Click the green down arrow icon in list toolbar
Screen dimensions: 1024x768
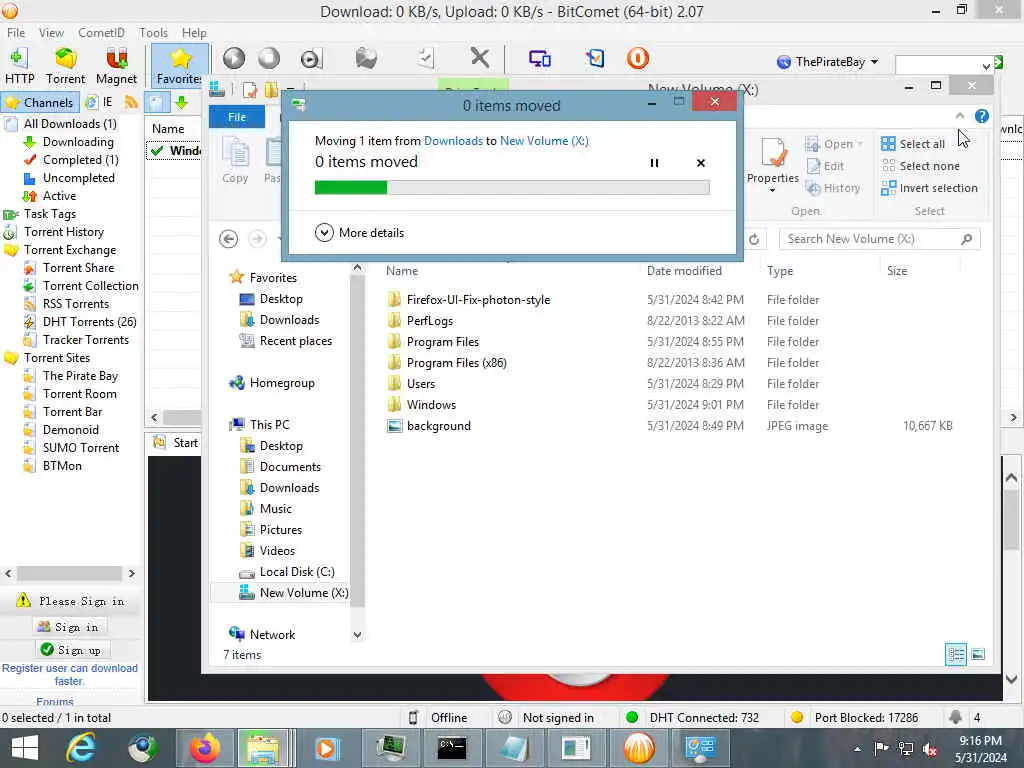182,103
